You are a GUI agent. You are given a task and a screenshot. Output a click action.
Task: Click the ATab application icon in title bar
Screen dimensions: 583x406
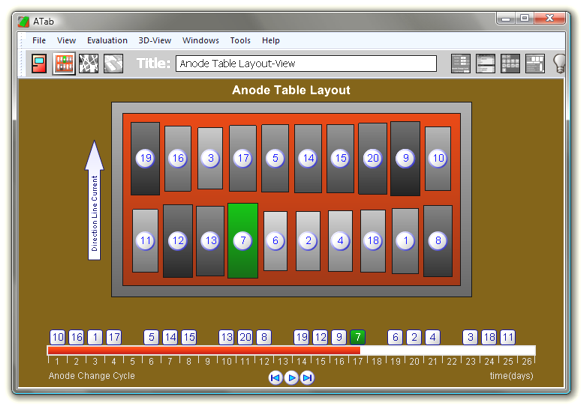[23, 22]
